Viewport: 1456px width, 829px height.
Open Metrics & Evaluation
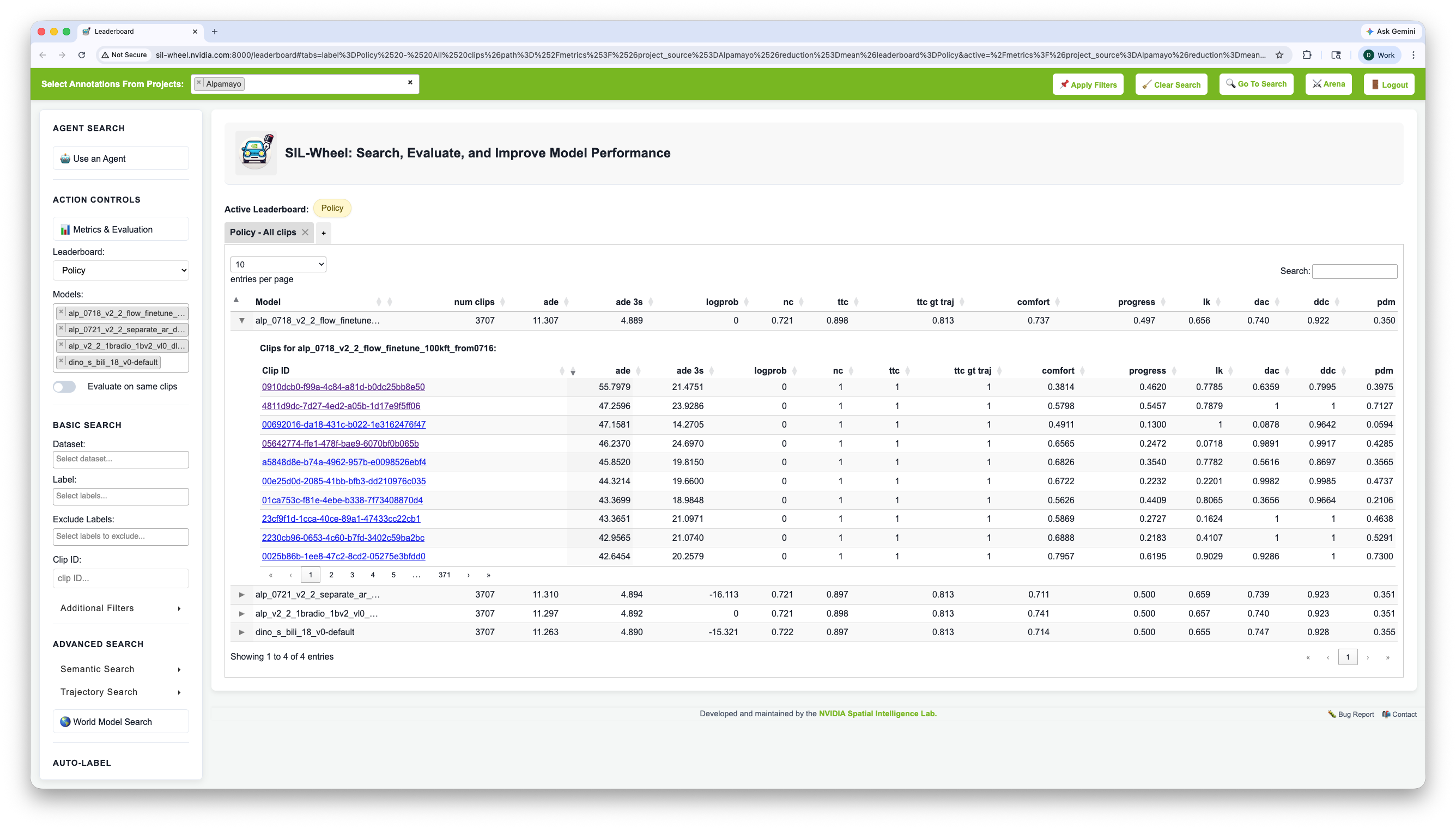pos(121,229)
